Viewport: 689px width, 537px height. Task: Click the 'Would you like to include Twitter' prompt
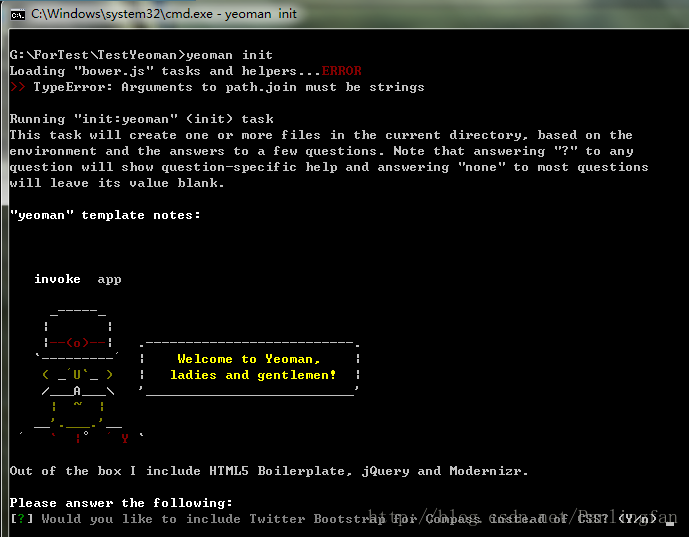click(349, 519)
